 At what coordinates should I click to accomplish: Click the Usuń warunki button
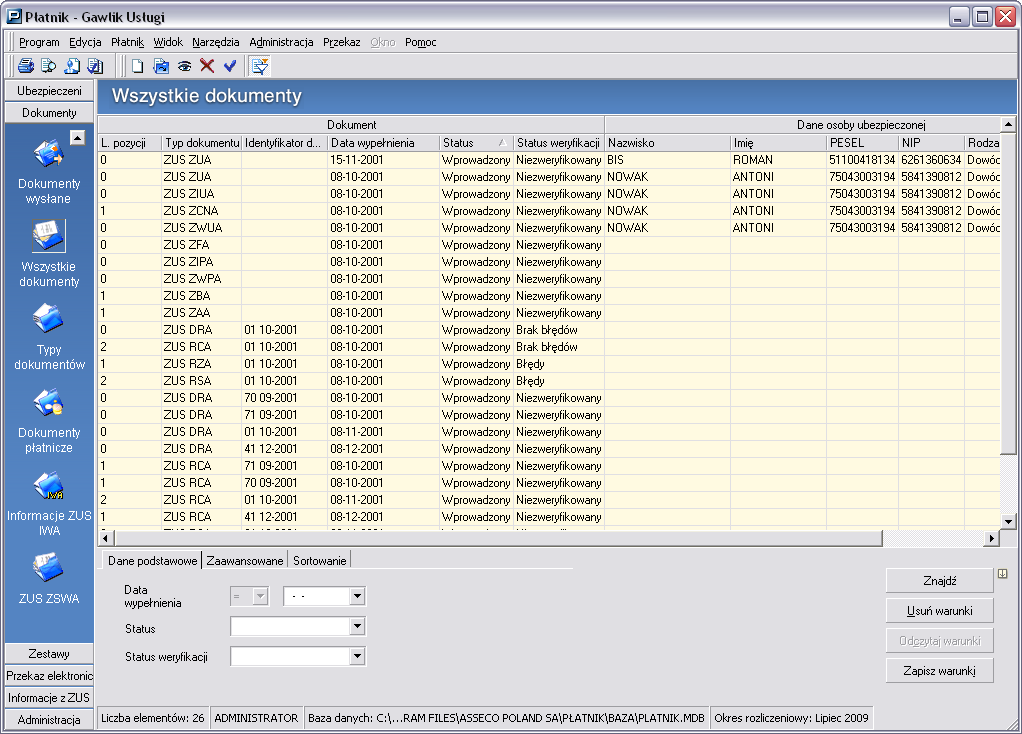[939, 611]
